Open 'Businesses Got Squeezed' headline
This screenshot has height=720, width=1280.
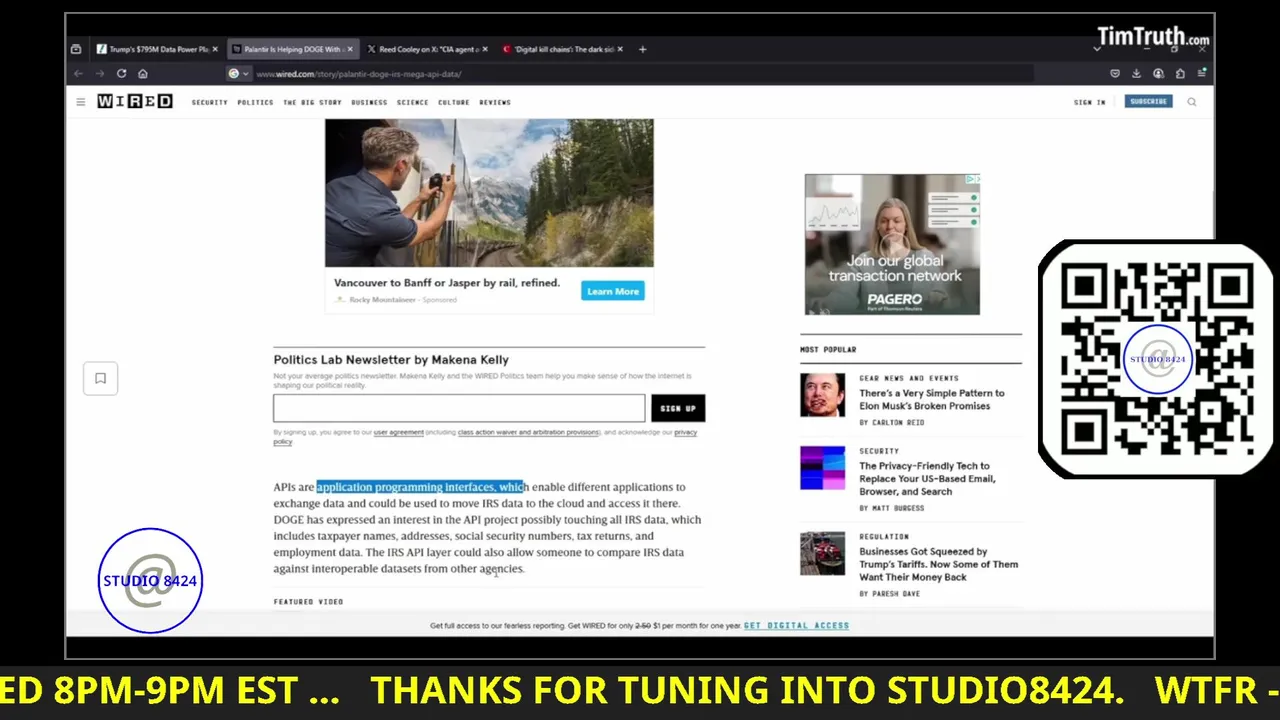pos(938,564)
